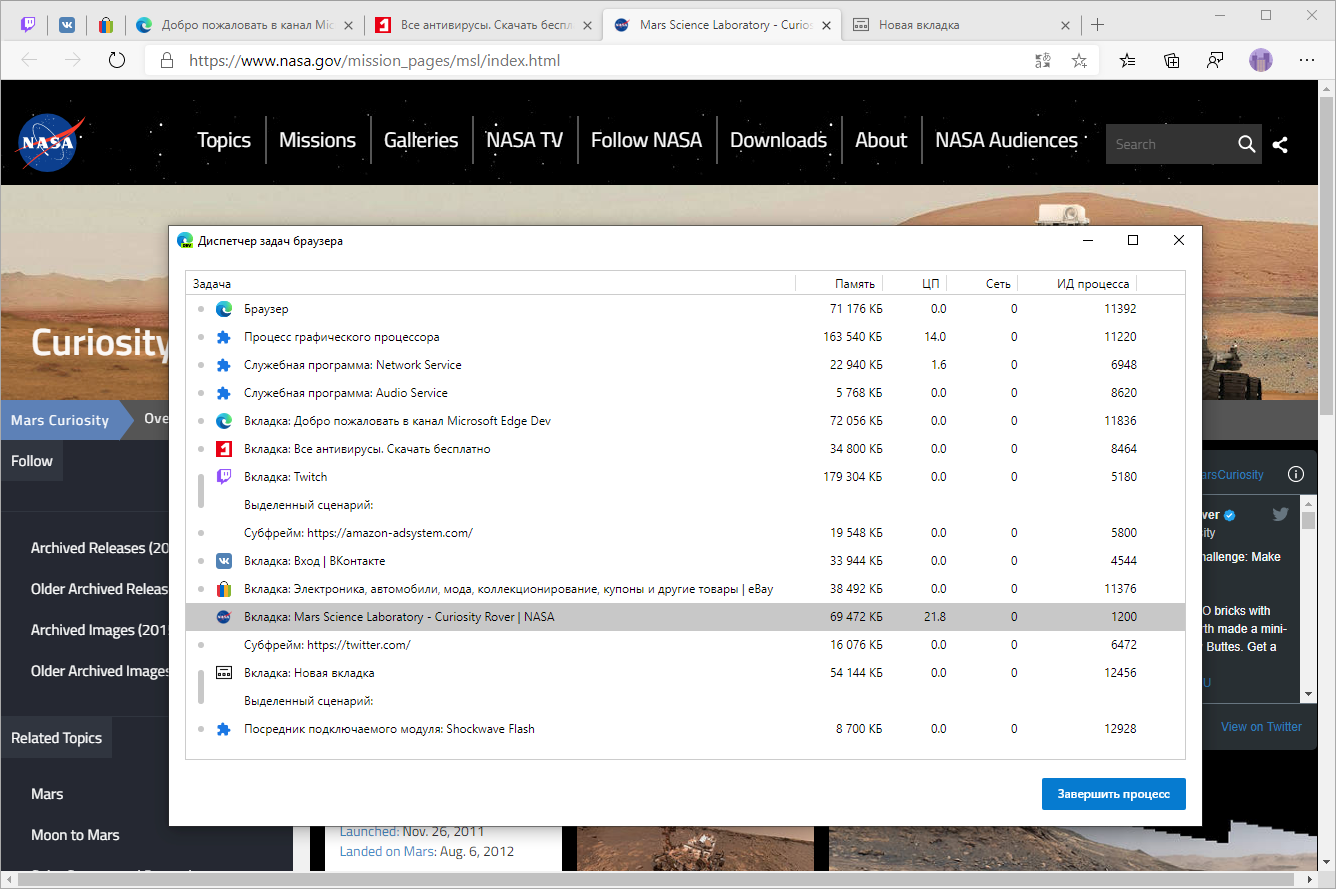The width and height of the screenshot is (1336, 889).
Task: Open the Older Archived Images link
Action: (100, 671)
